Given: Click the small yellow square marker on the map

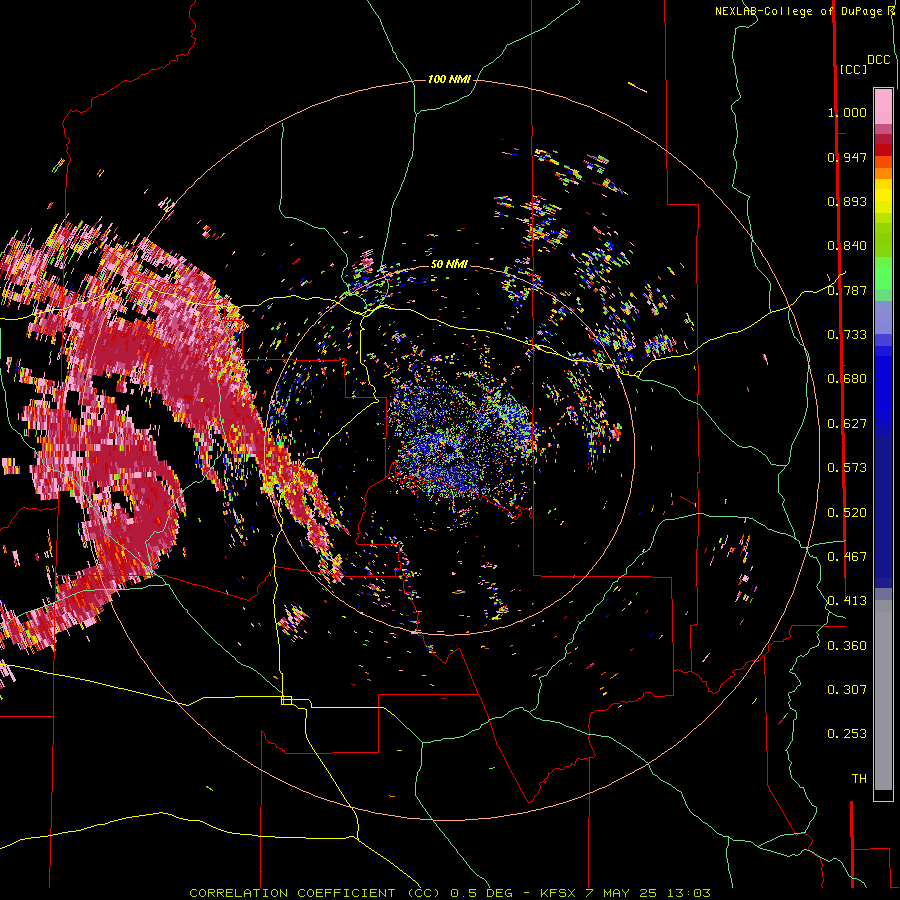Looking at the screenshot, I should pos(286,700).
